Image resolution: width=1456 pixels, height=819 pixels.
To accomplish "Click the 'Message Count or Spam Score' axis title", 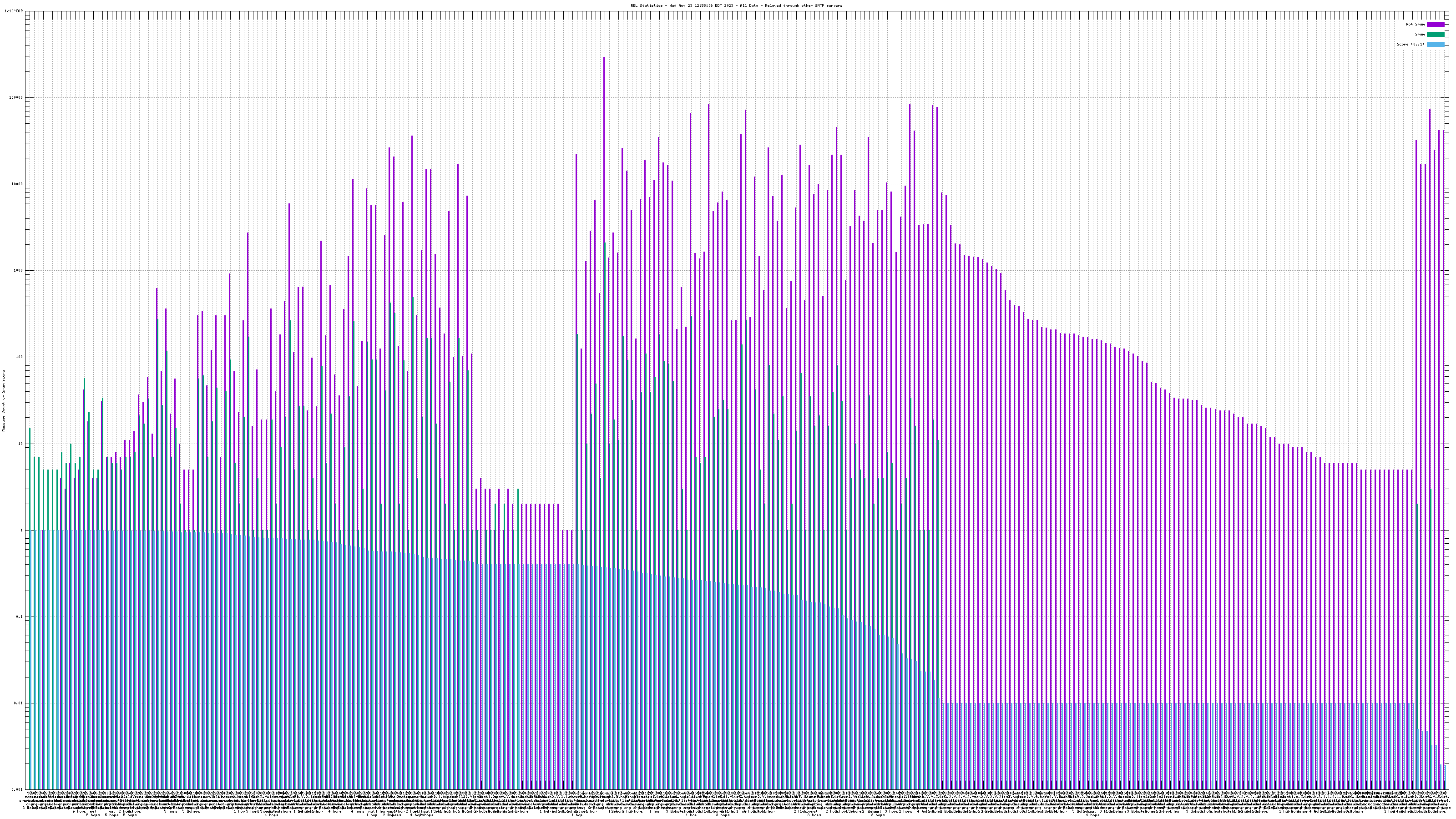I will 3,400.
